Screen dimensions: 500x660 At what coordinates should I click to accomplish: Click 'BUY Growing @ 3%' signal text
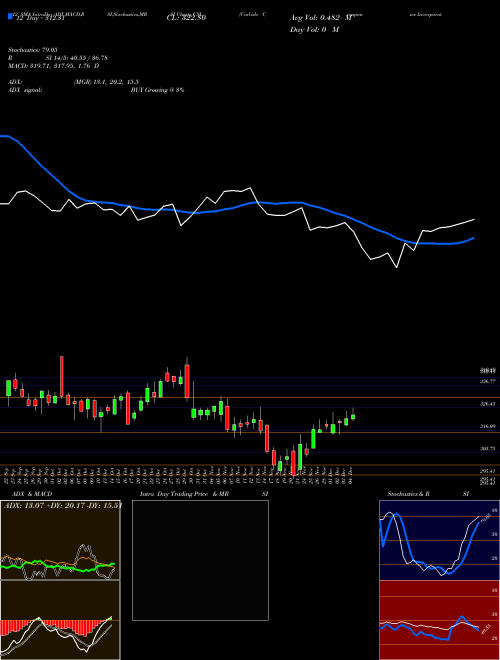click(157, 90)
